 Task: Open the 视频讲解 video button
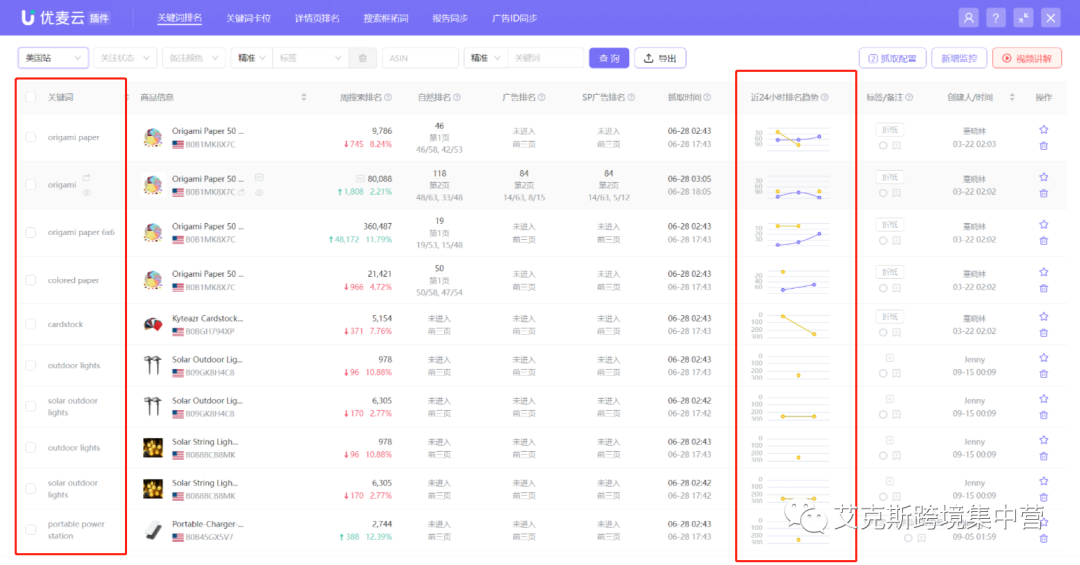pos(1027,58)
